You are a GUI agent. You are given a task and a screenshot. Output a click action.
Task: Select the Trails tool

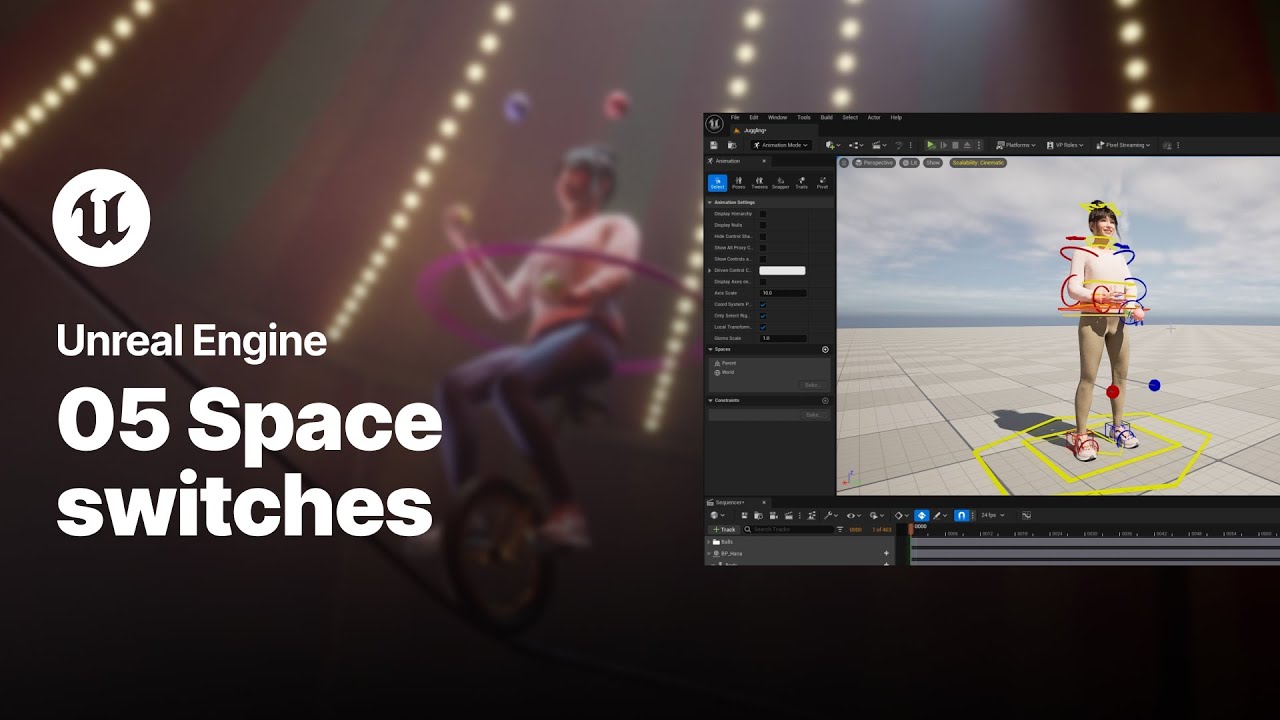(x=801, y=183)
